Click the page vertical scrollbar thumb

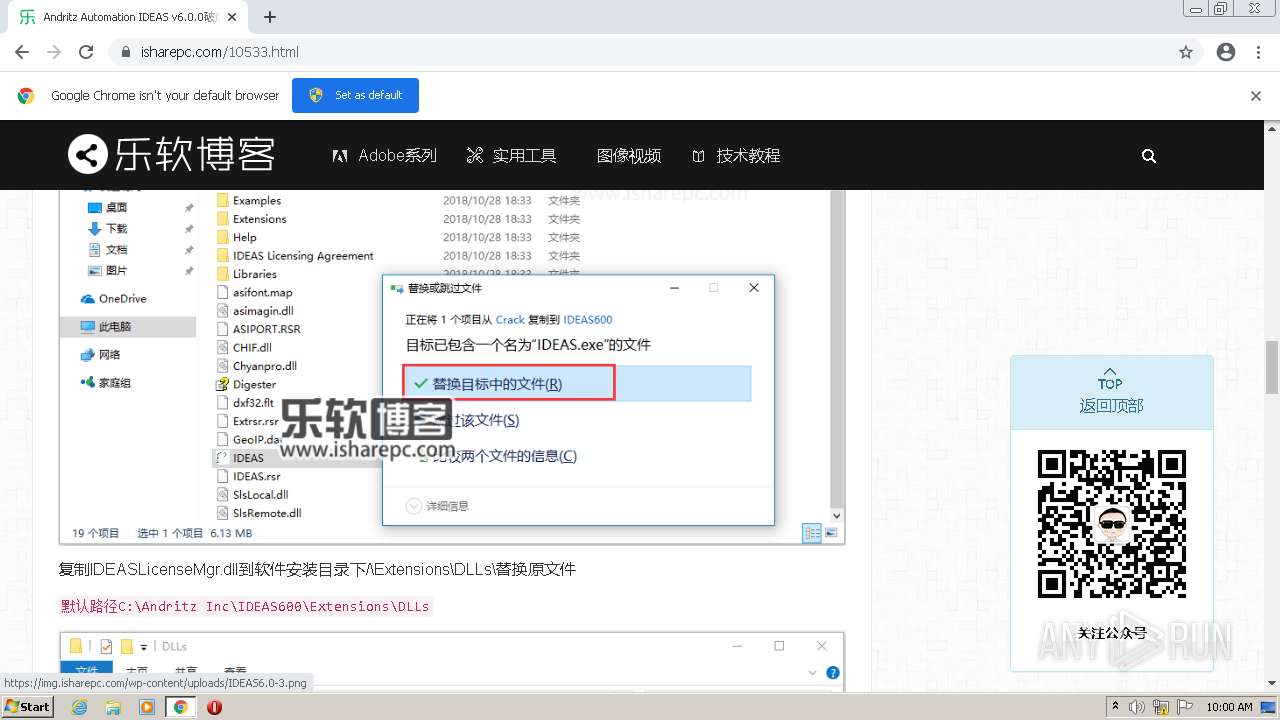(1272, 367)
